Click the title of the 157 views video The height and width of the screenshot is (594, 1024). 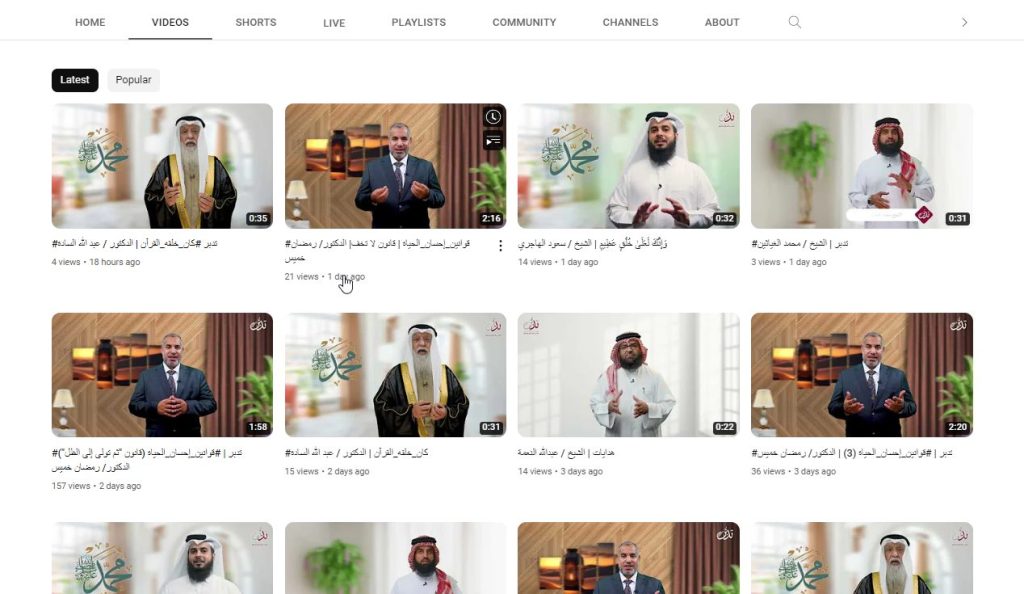point(147,460)
